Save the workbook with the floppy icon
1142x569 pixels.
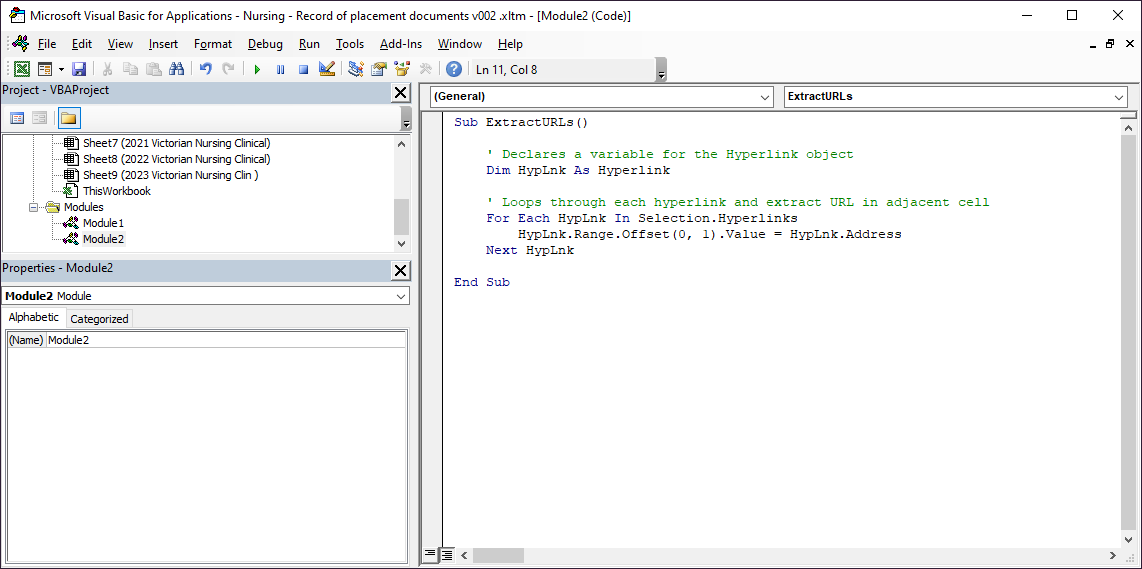click(x=79, y=69)
